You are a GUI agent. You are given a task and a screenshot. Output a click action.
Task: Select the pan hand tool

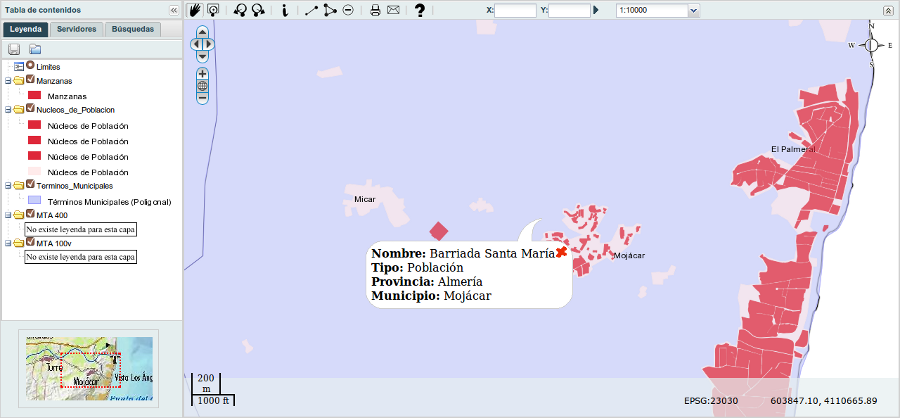[x=195, y=10]
